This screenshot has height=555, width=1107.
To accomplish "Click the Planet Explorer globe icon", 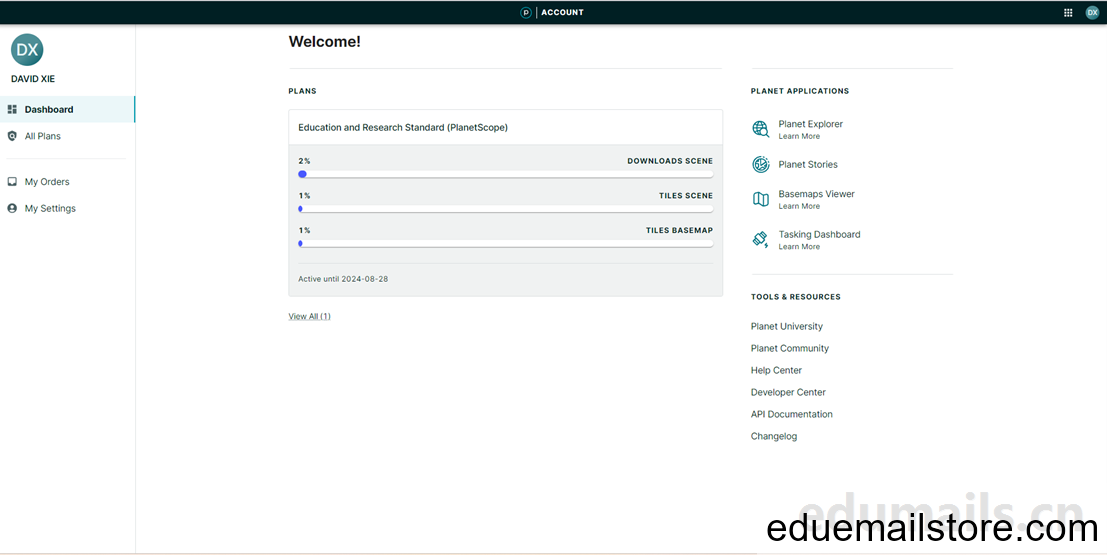I will 761,129.
